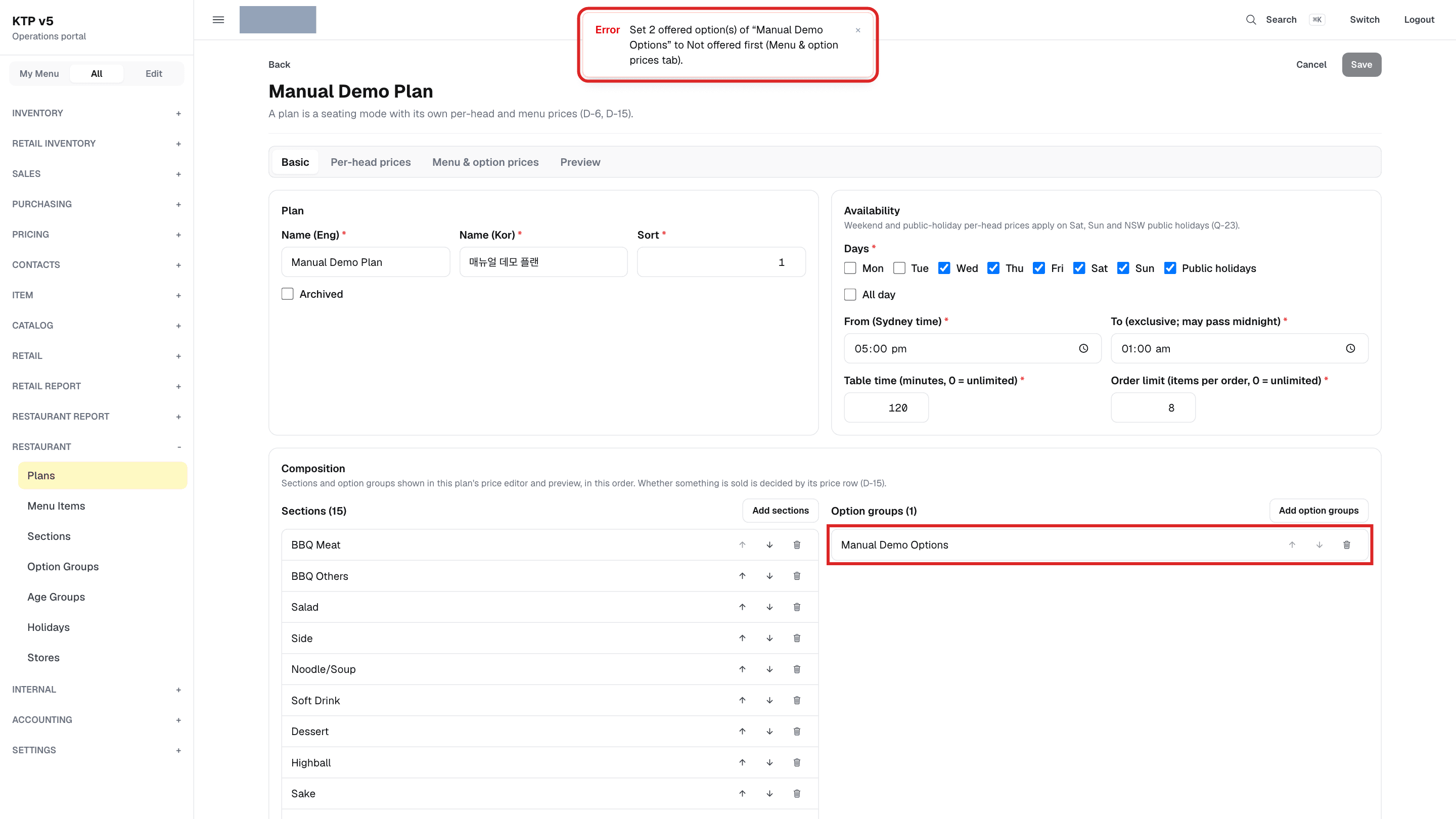Check the Tue day checkbox
This screenshot has height=819, width=1456.
click(899, 268)
